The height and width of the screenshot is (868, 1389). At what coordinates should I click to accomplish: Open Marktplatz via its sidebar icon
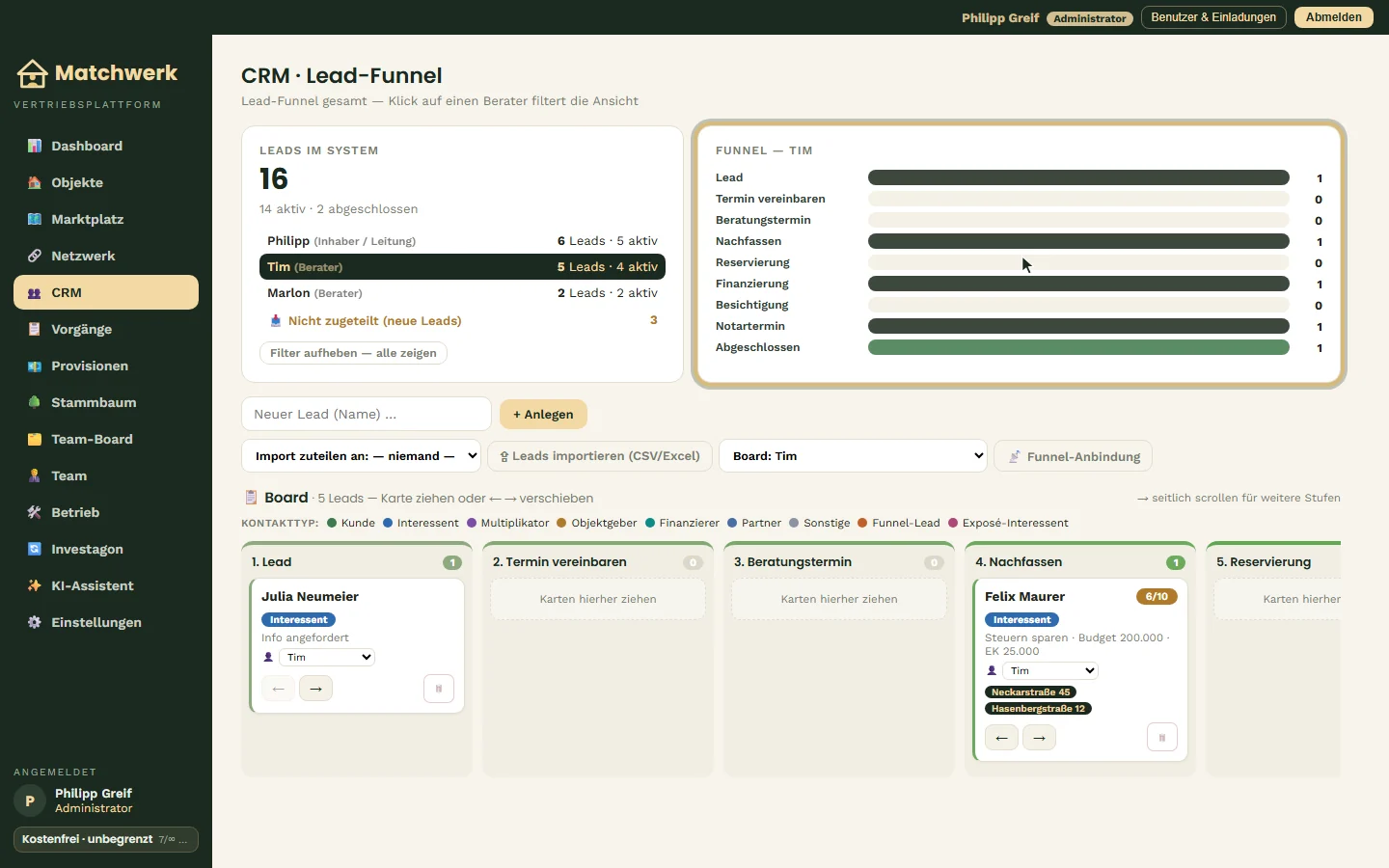(35, 219)
